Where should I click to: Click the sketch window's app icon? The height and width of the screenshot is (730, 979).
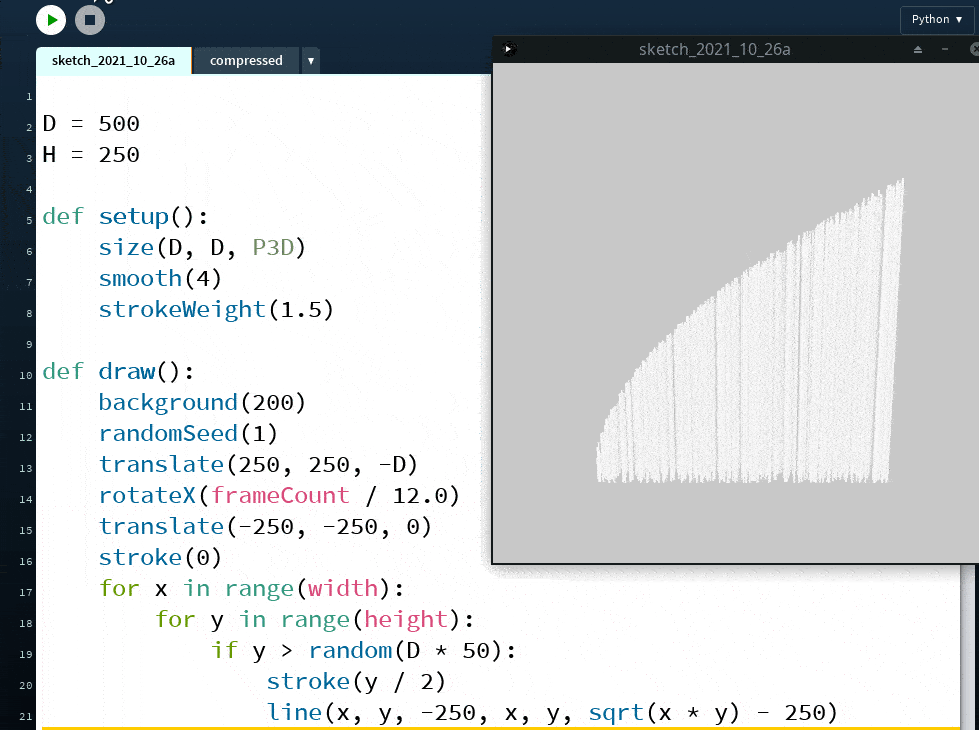508,48
